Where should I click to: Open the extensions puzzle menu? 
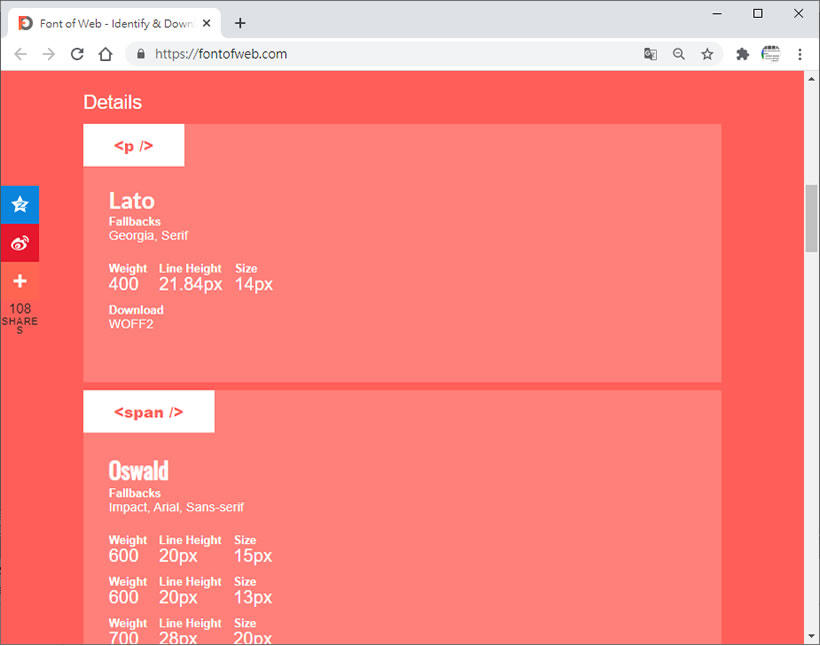tap(742, 54)
